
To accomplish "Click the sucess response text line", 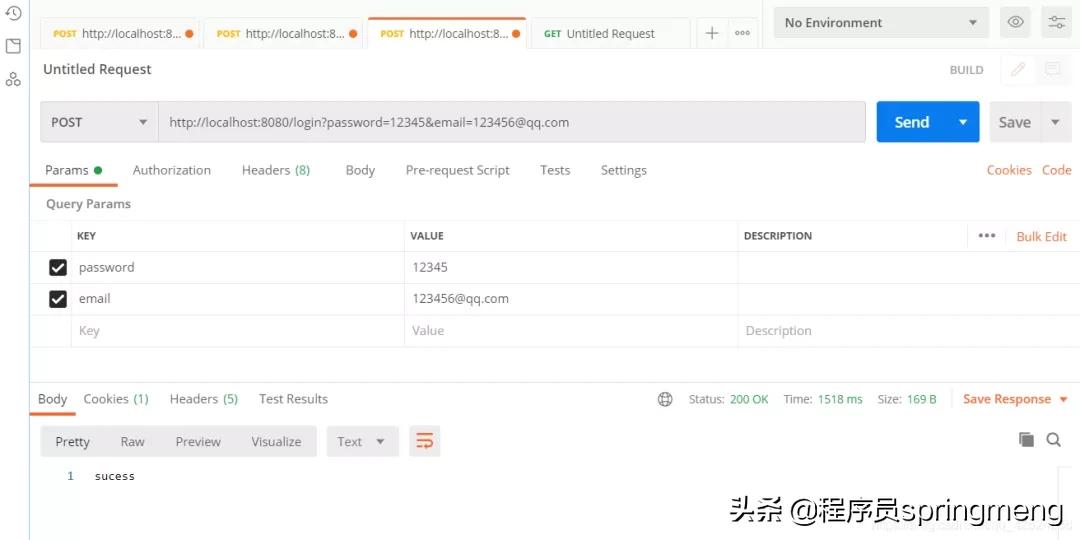I will pyautogui.click(x=114, y=476).
